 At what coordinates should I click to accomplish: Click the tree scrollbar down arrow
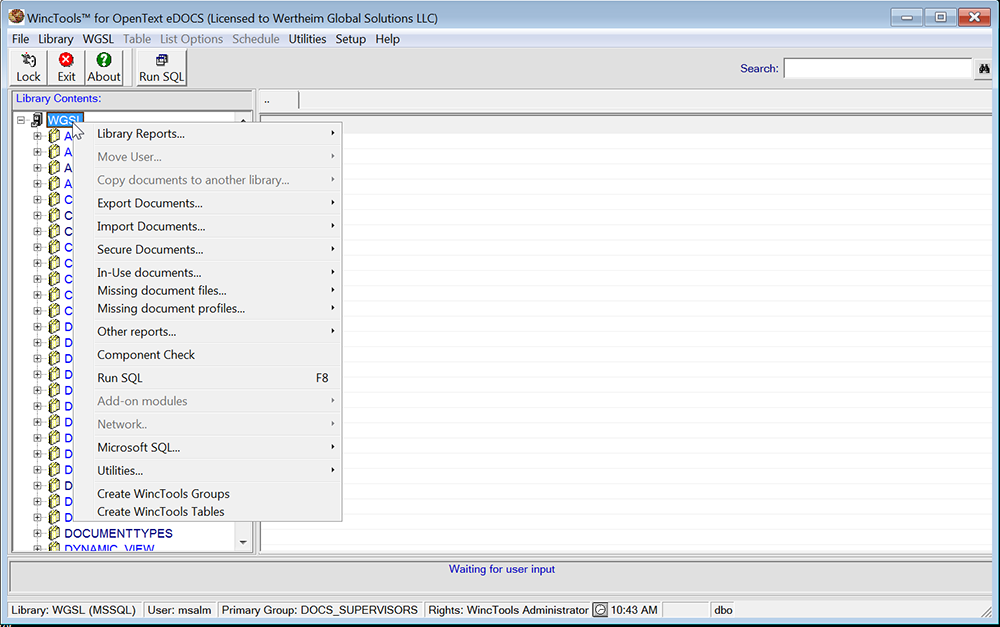pyautogui.click(x=243, y=542)
